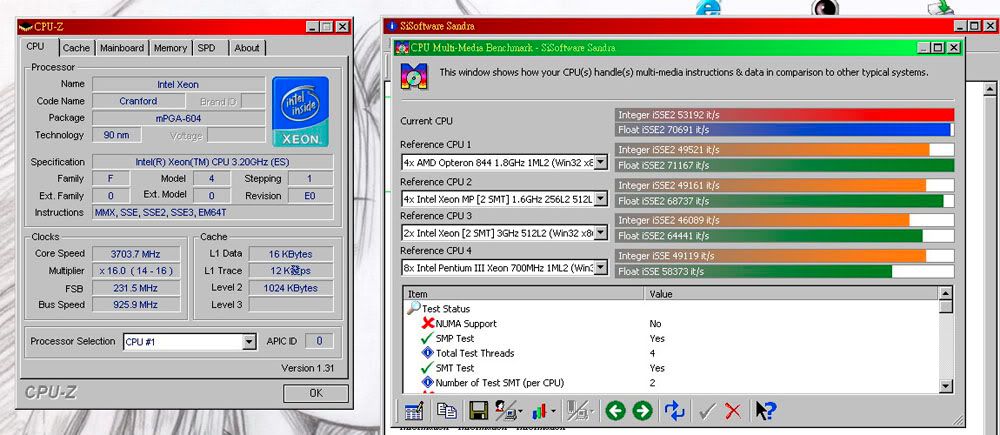Click the Copy icon in Sandra toolbar
The image size is (1000, 435).
(447, 411)
